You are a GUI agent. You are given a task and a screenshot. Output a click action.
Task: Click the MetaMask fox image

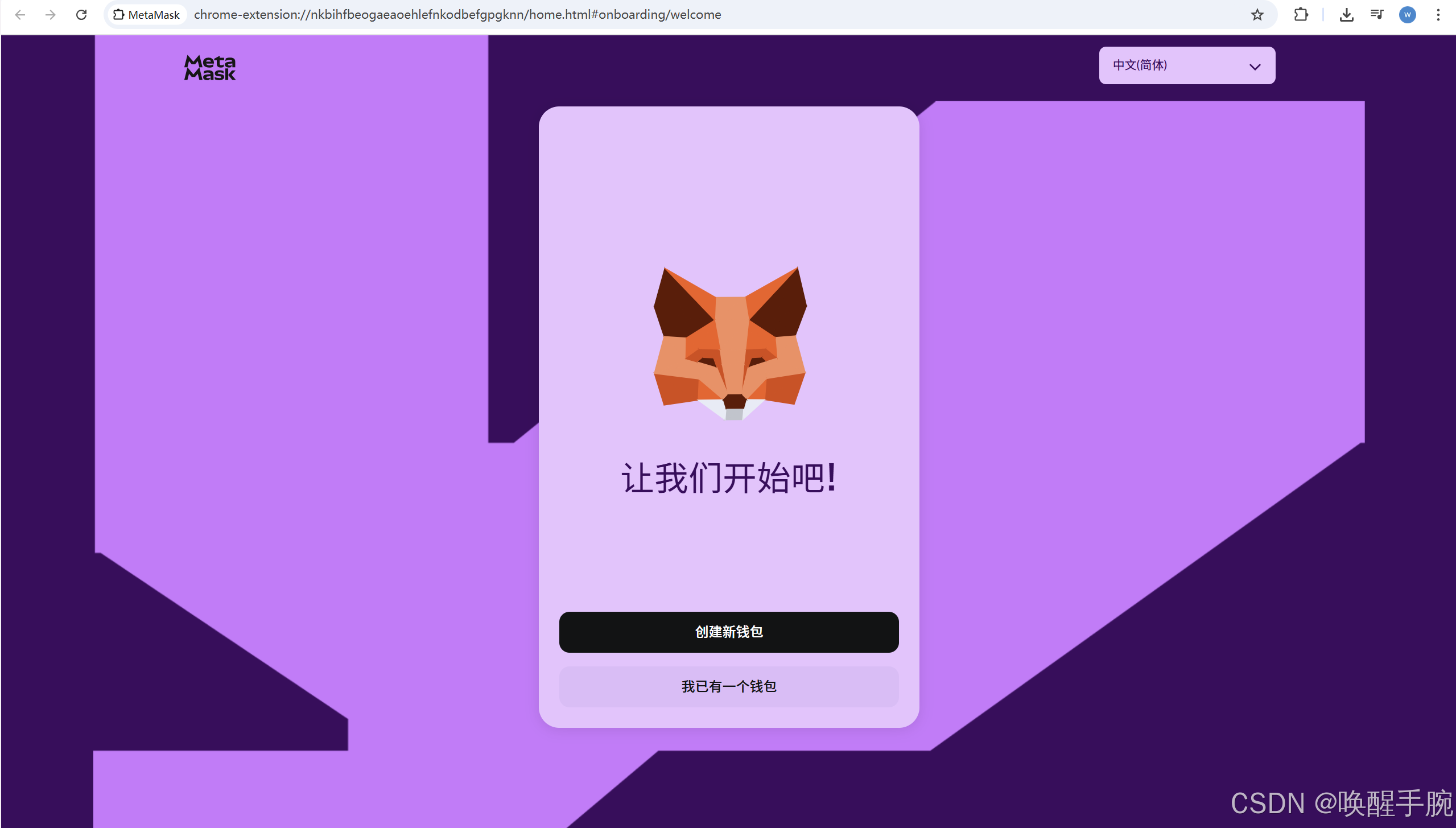point(730,344)
